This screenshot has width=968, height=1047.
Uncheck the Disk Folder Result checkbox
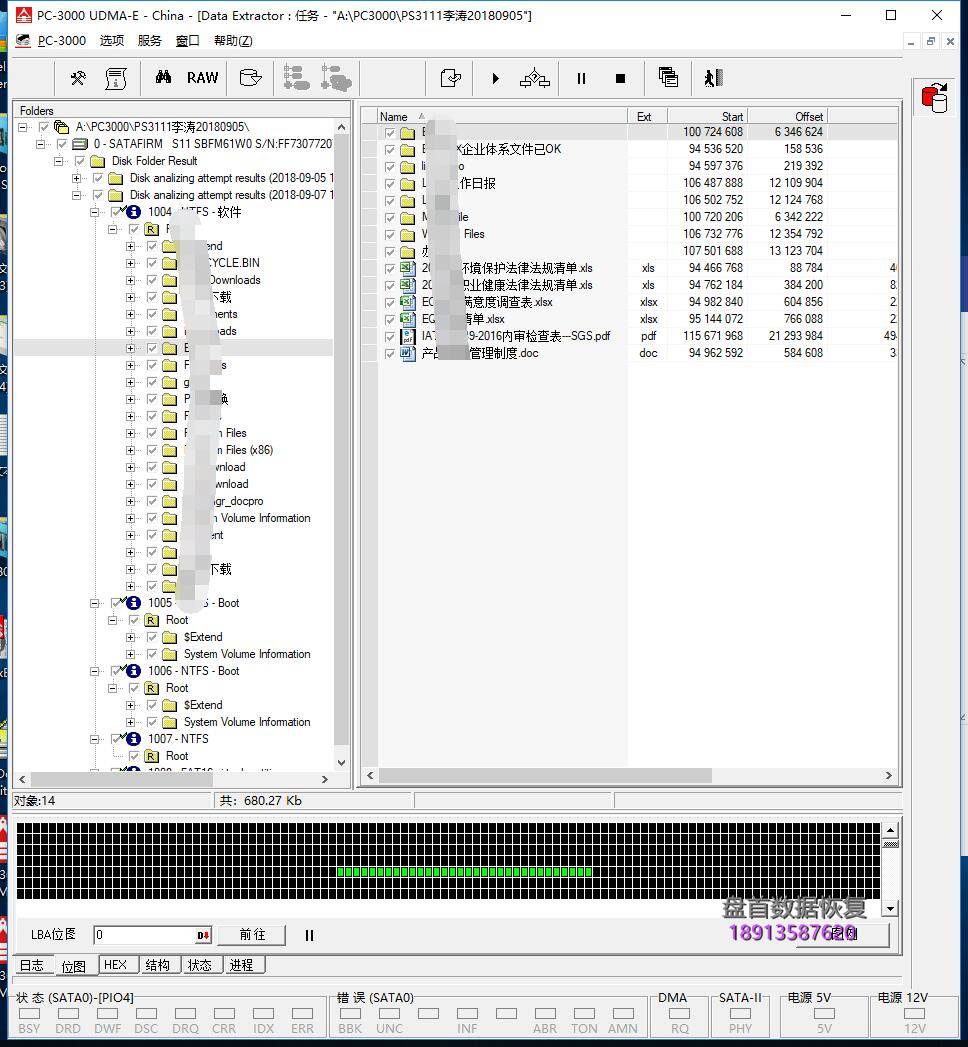coord(80,161)
